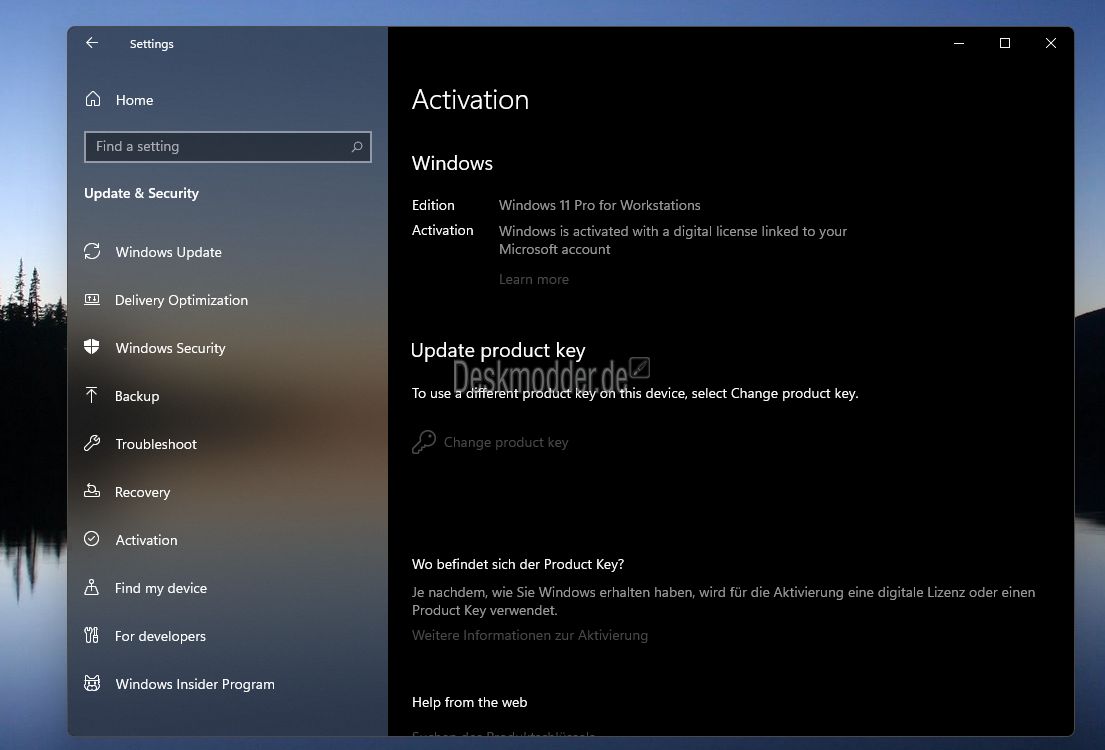Click the digital license activation status text
The image size is (1105, 750).
click(673, 240)
